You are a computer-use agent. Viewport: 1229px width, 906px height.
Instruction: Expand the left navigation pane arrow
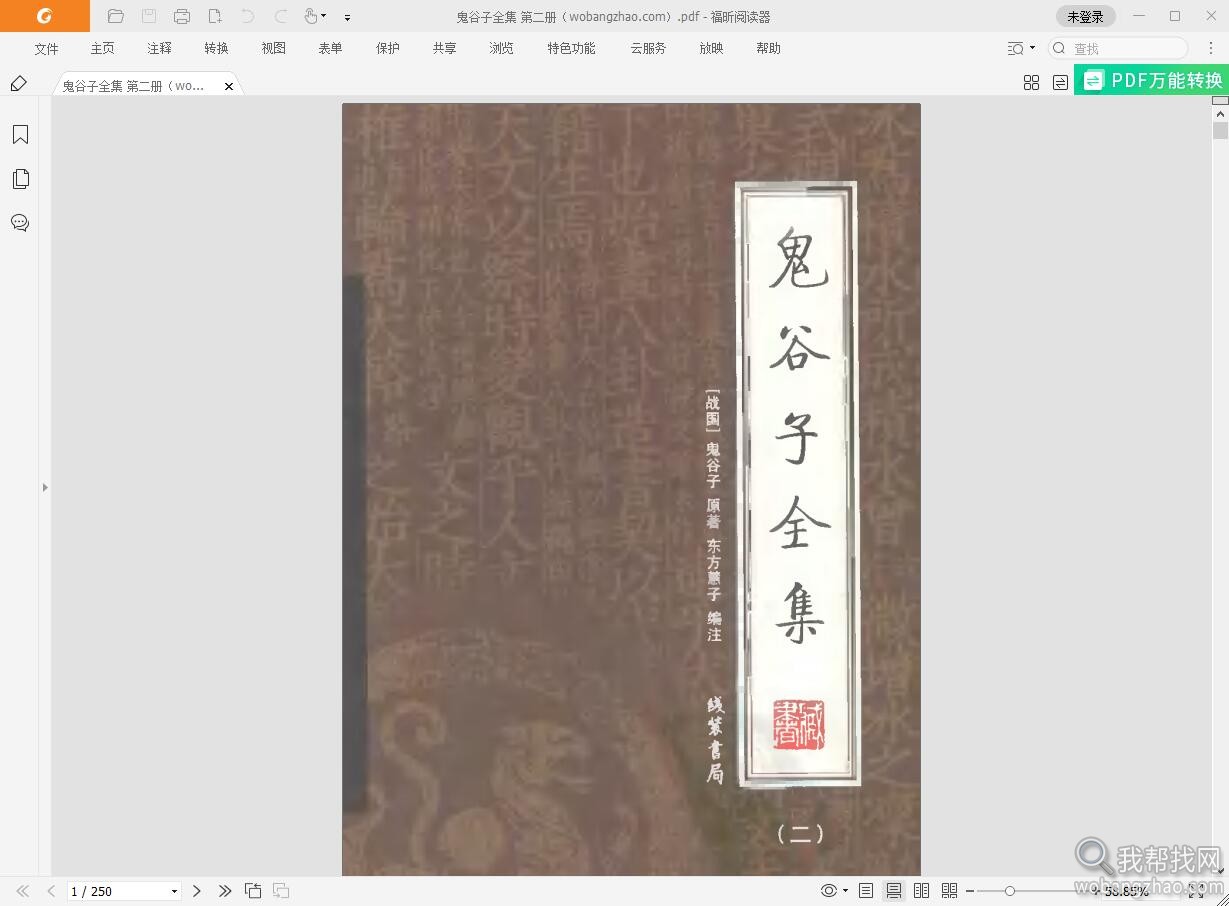click(45, 488)
